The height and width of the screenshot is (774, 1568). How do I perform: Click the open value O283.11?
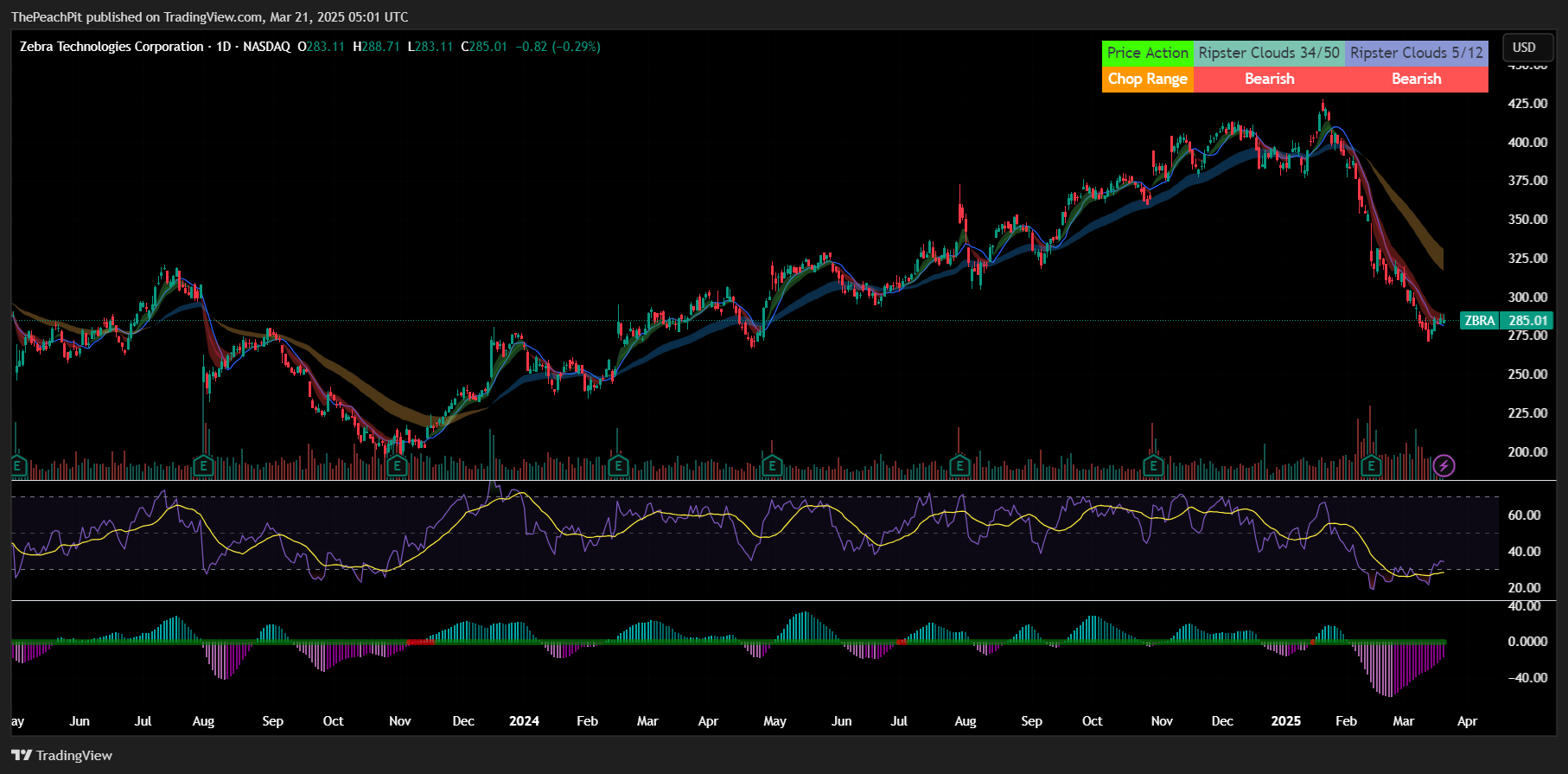(x=322, y=47)
